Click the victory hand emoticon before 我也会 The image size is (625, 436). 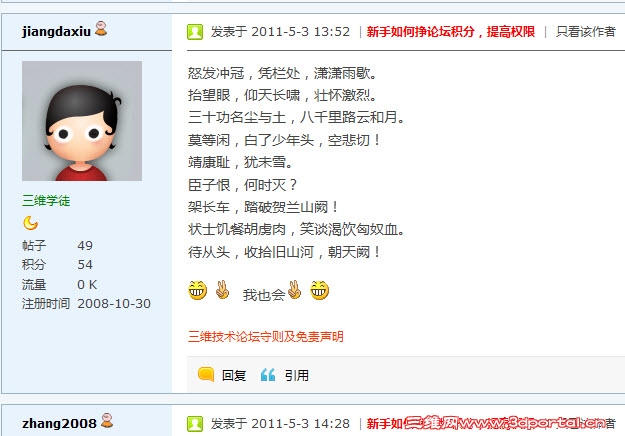(x=222, y=290)
